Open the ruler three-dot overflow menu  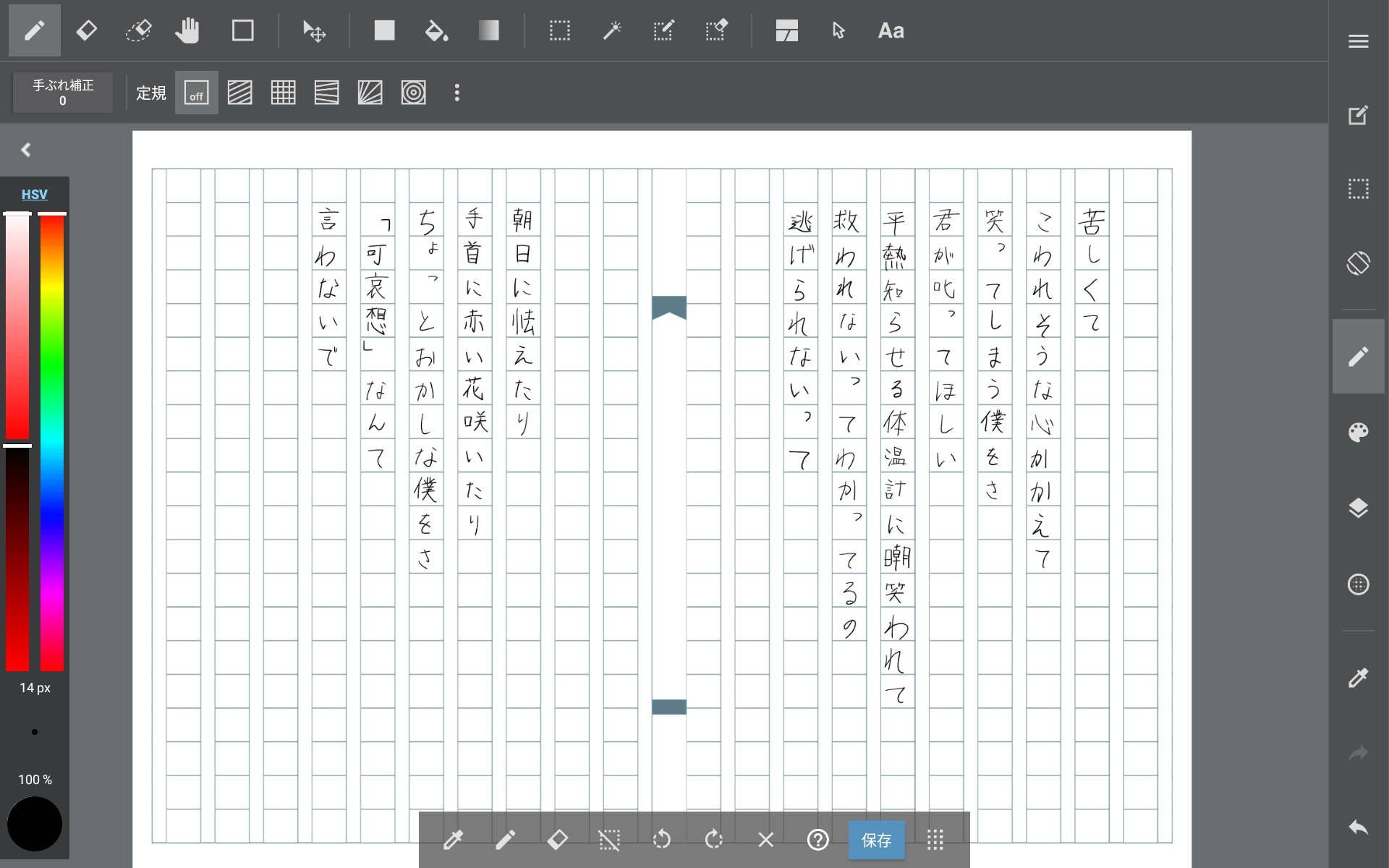point(456,93)
